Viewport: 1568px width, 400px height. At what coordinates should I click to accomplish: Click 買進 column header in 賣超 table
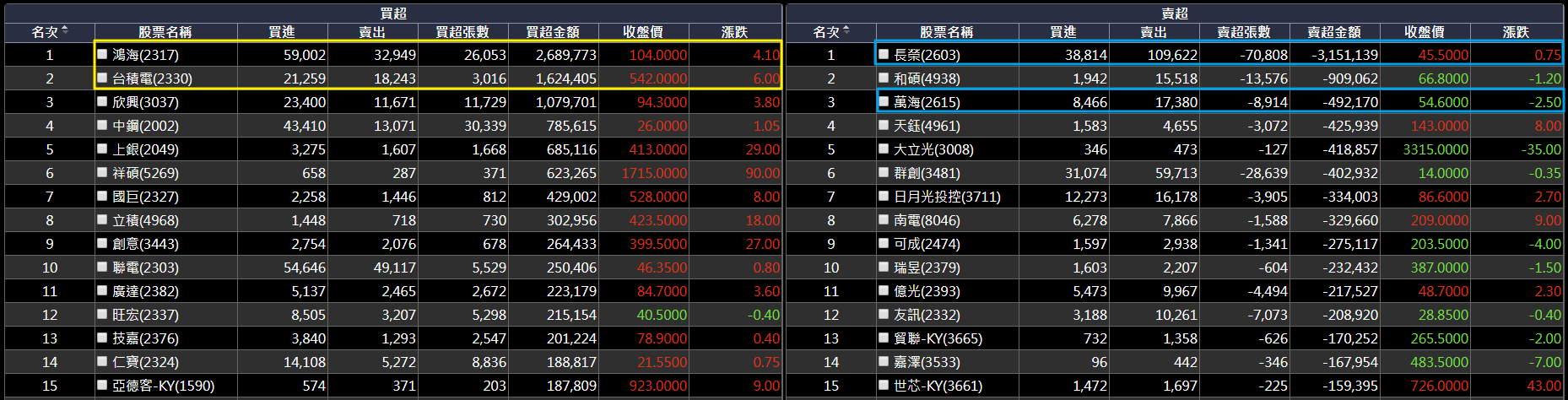(x=1063, y=32)
